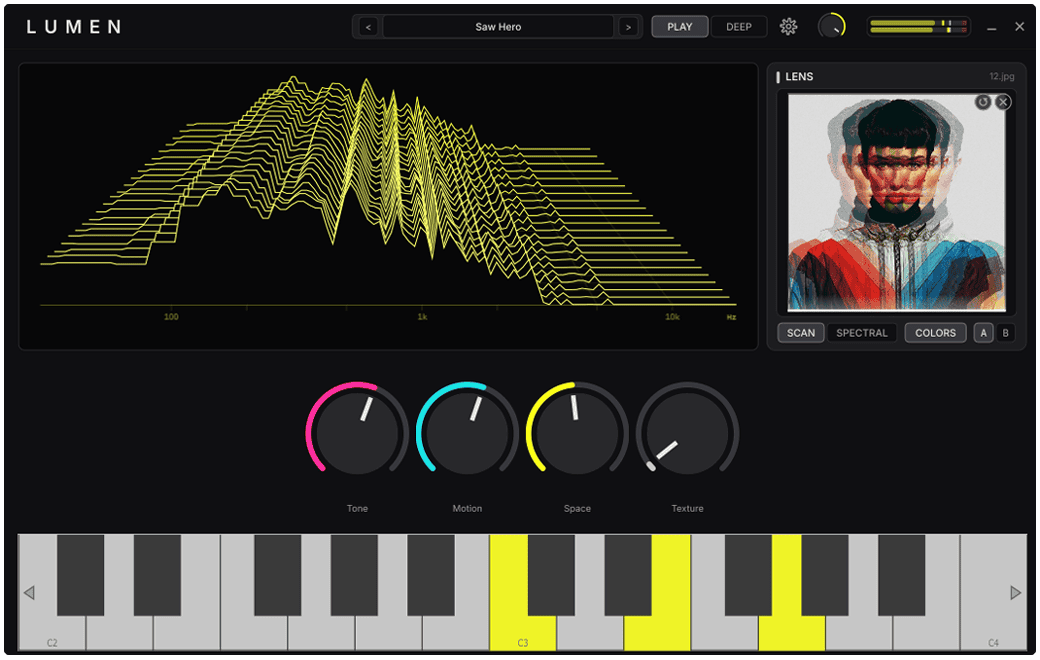Screen dimensions: 1040x660
Task: Select SCAN lens mode
Action: click(801, 333)
